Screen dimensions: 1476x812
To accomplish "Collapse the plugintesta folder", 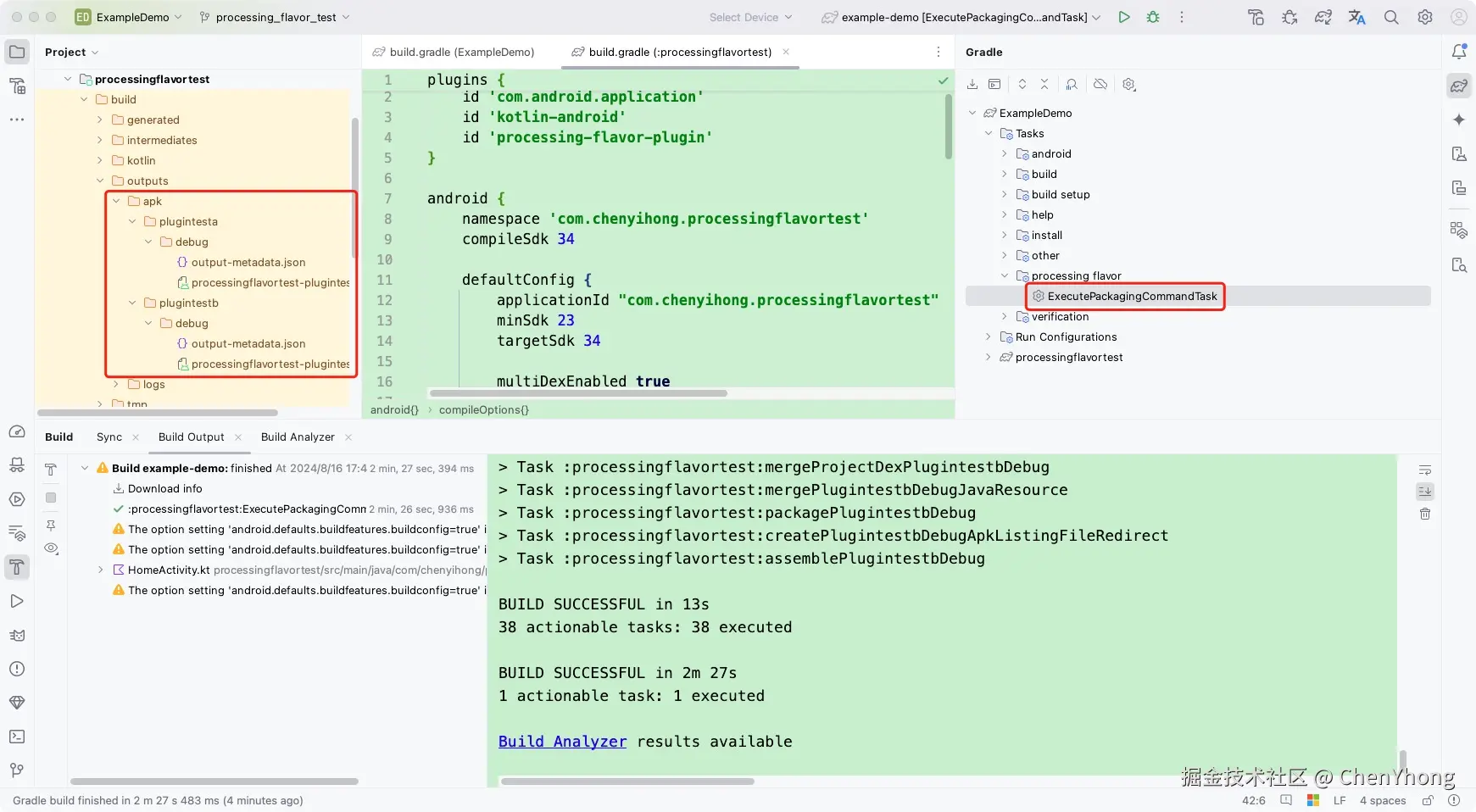I will point(132,221).
